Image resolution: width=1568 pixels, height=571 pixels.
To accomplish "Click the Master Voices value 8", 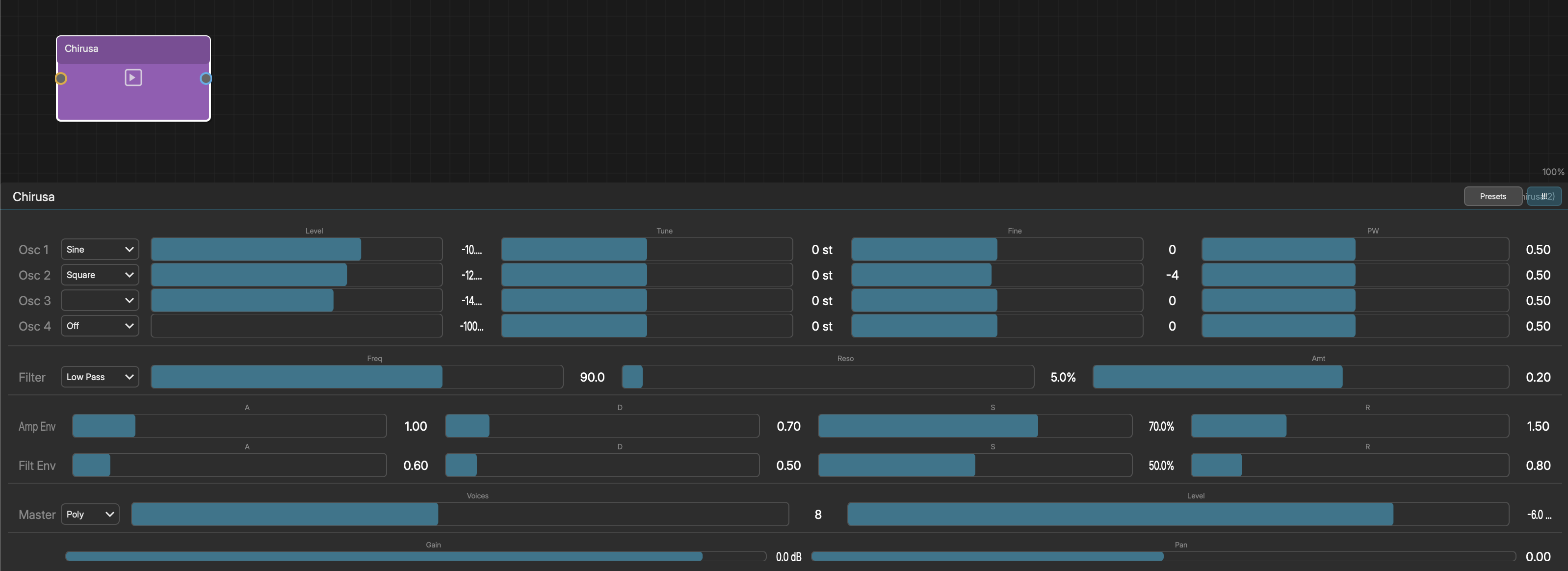I will point(818,515).
